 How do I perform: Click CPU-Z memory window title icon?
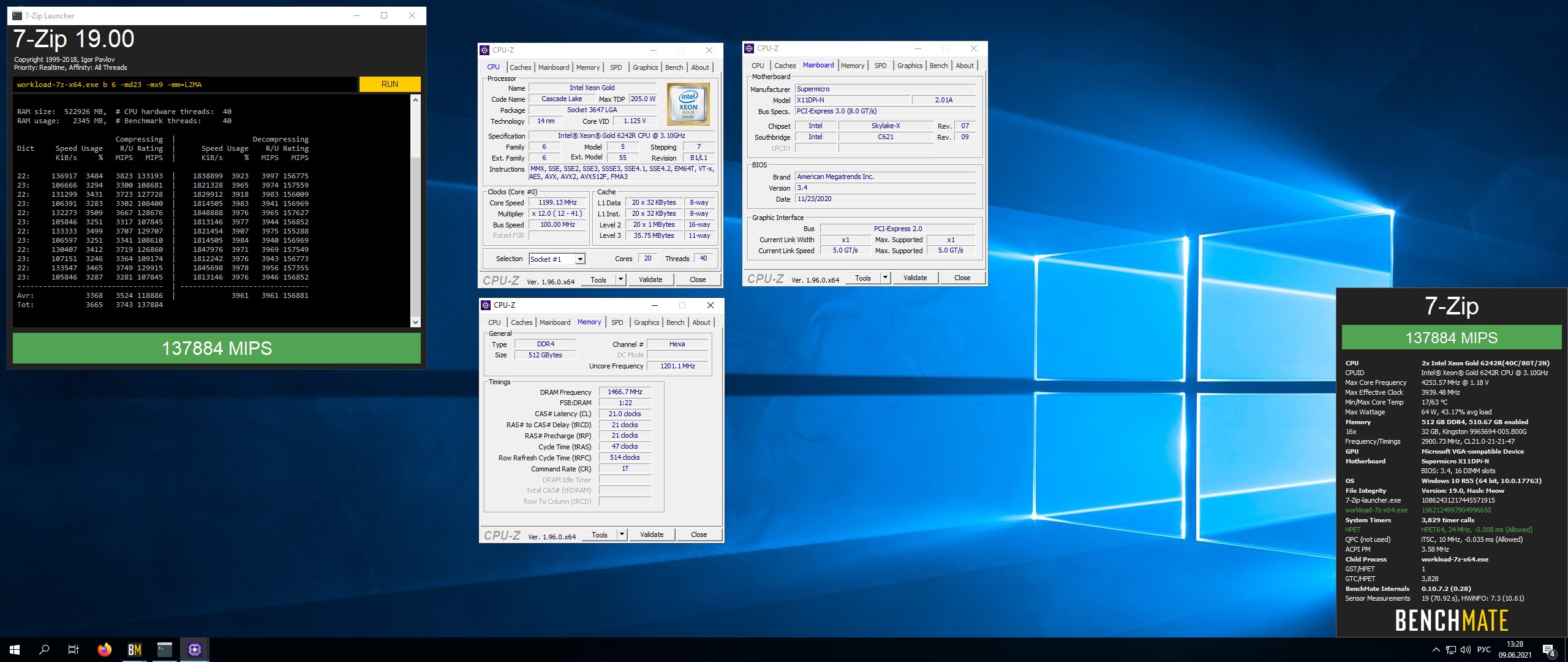[x=486, y=305]
